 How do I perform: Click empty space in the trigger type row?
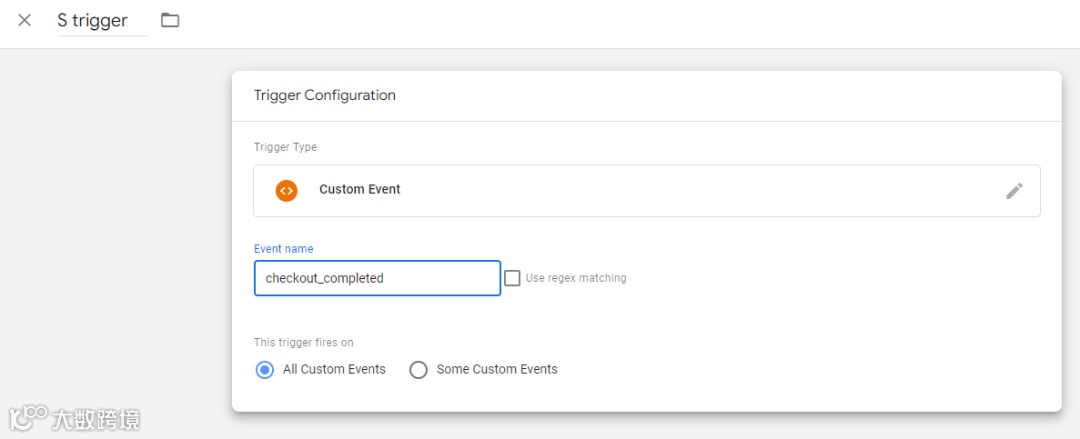700,191
